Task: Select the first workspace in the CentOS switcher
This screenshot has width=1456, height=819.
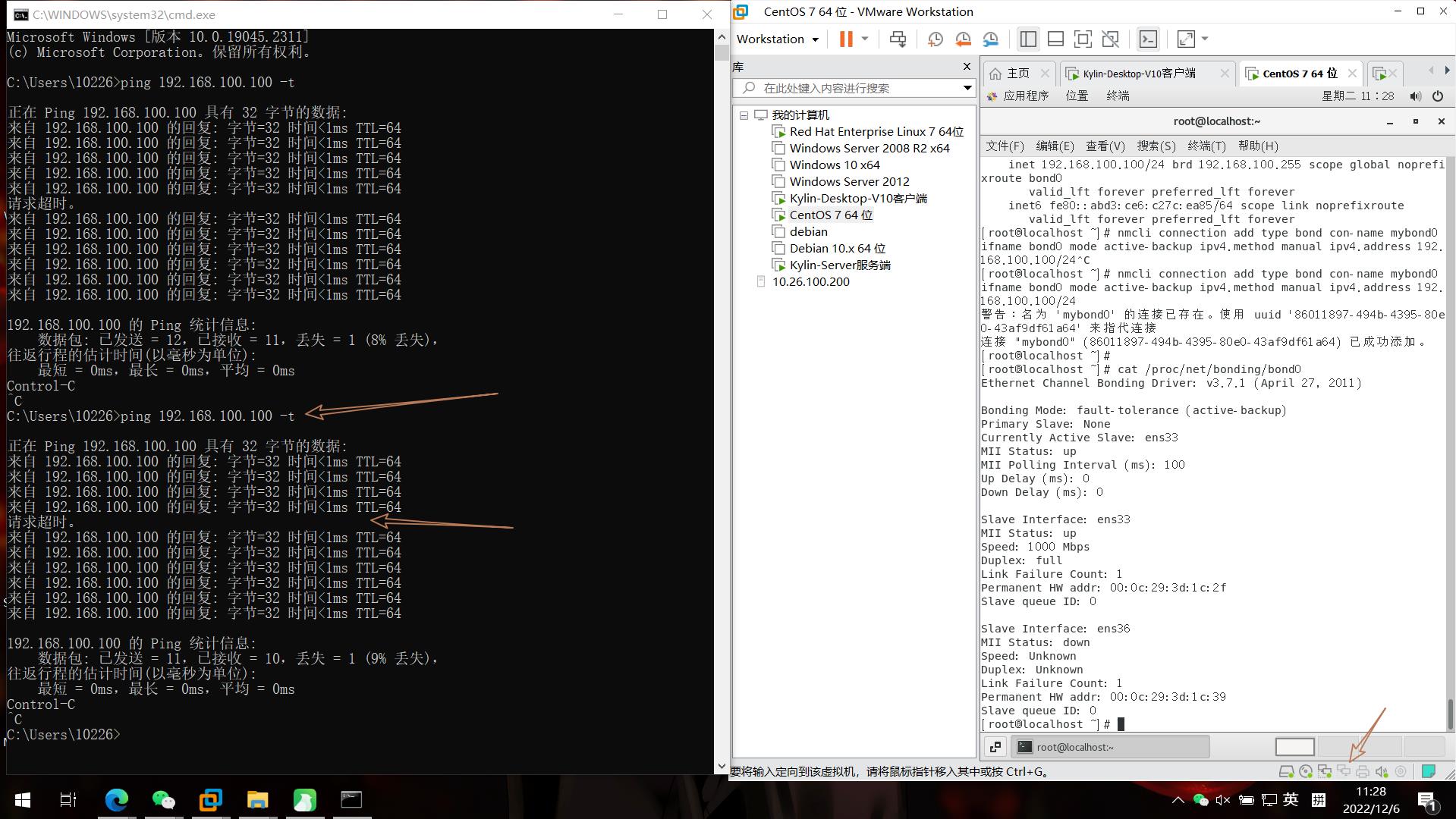Action: pyautogui.click(x=1294, y=747)
